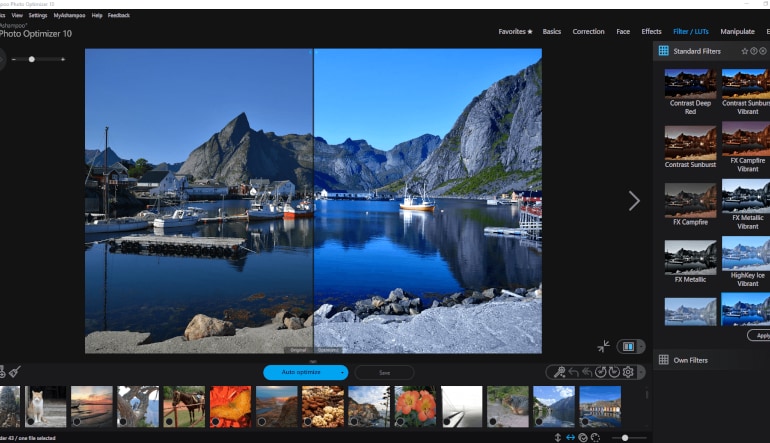Toggle the split before/after view button
Viewport: 770px width, 443px height.
tap(628, 347)
